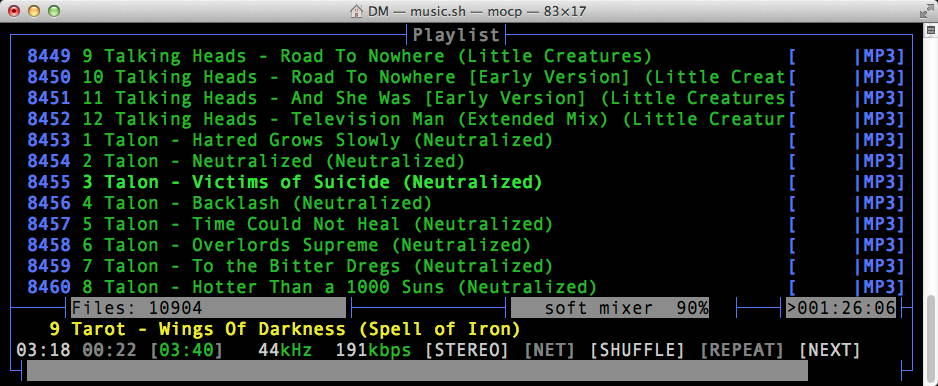Click the soft mixer 90% volume bar
The image size is (938, 386).
point(610,308)
